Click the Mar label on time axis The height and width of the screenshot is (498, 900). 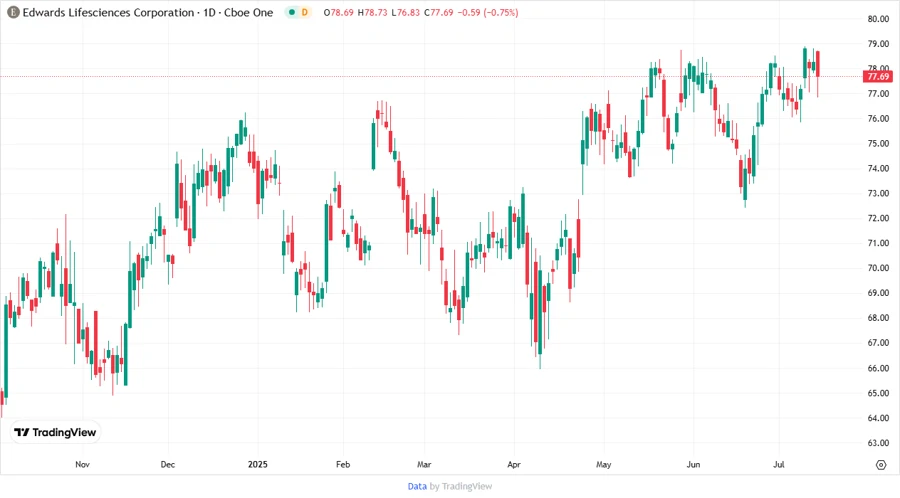(x=424, y=465)
